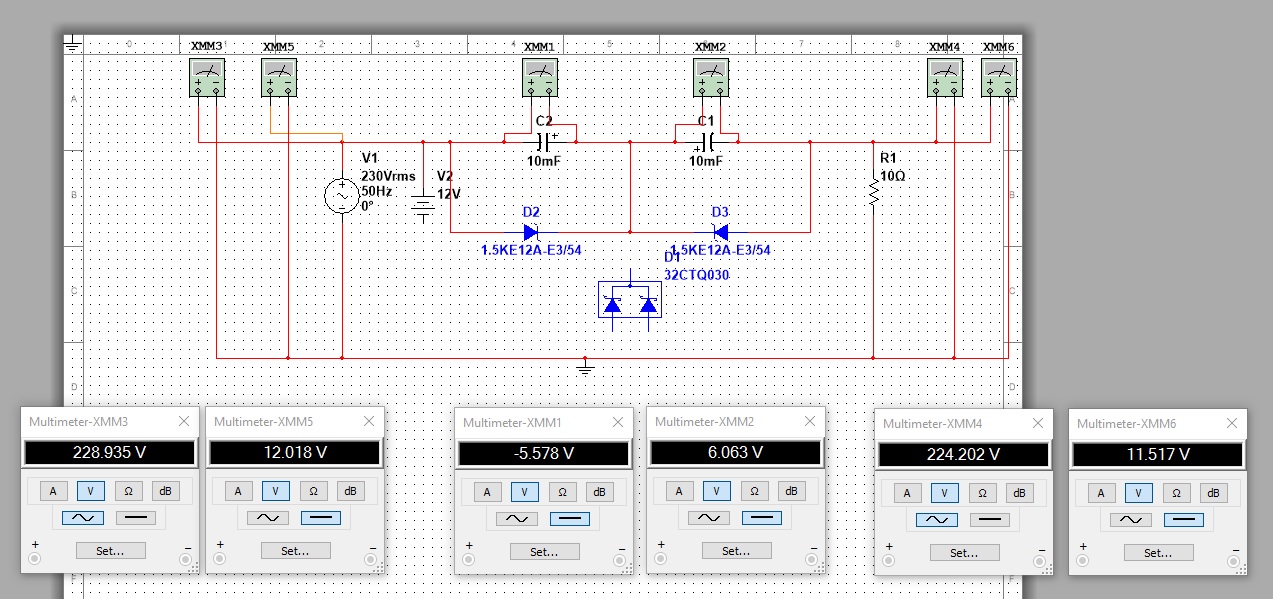The height and width of the screenshot is (599, 1273).
Task: Select the D2 diode symbol
Action: click(x=531, y=231)
